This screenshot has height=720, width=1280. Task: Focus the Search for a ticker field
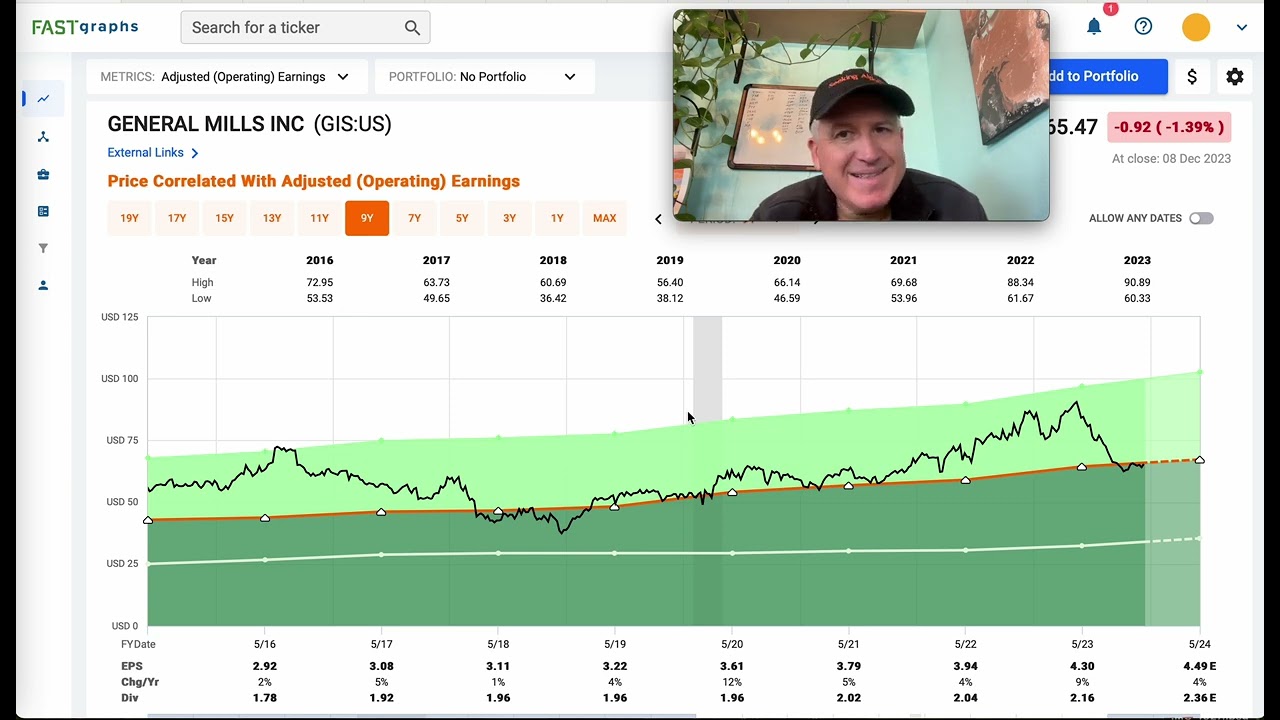[305, 28]
